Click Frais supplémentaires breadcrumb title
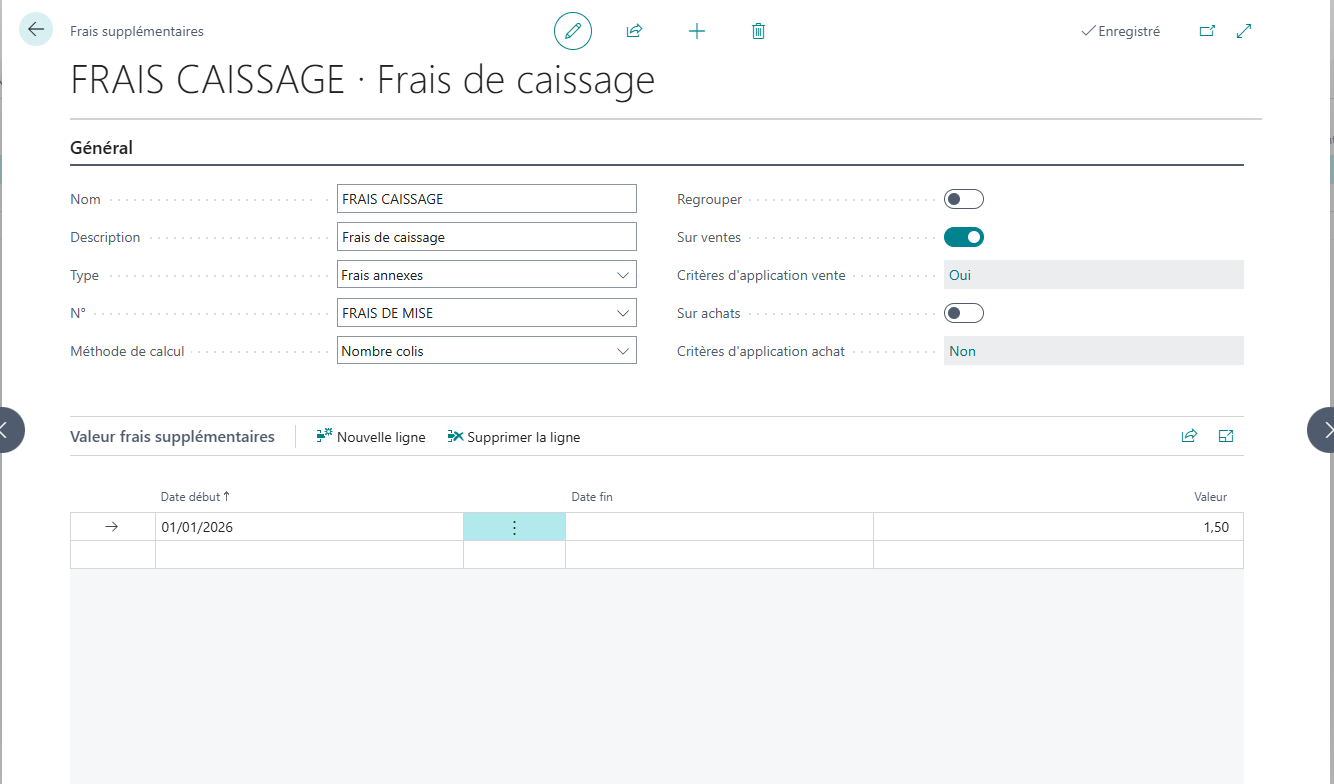 point(137,31)
